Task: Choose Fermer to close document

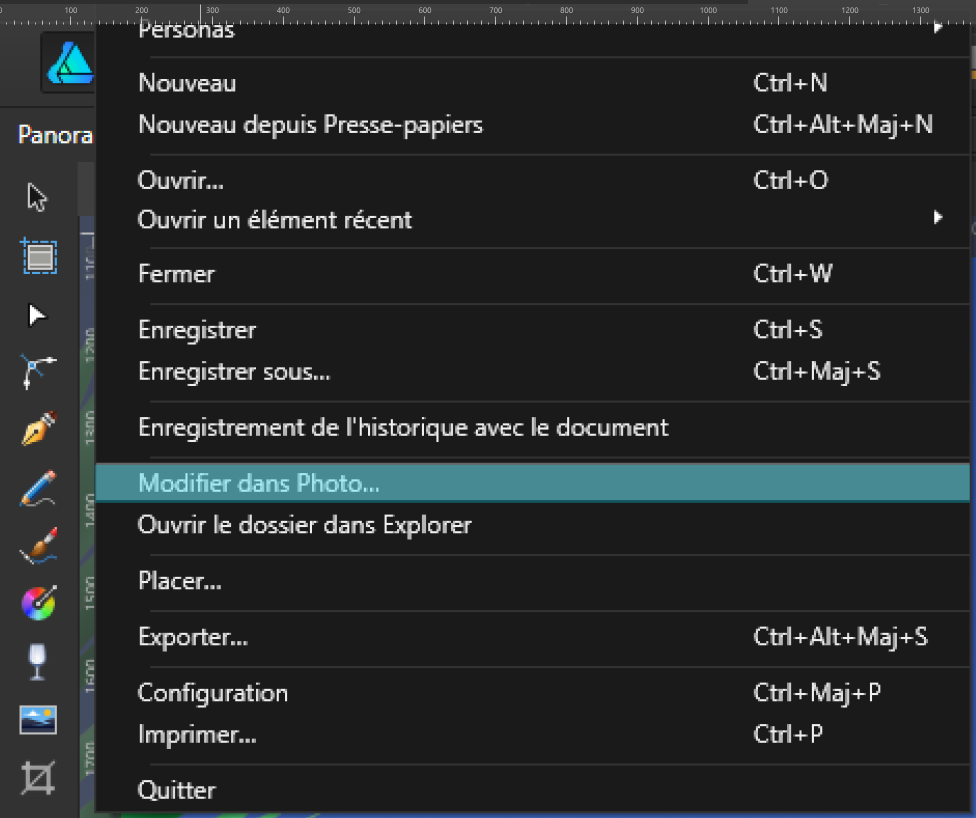Action: pyautogui.click(x=533, y=274)
